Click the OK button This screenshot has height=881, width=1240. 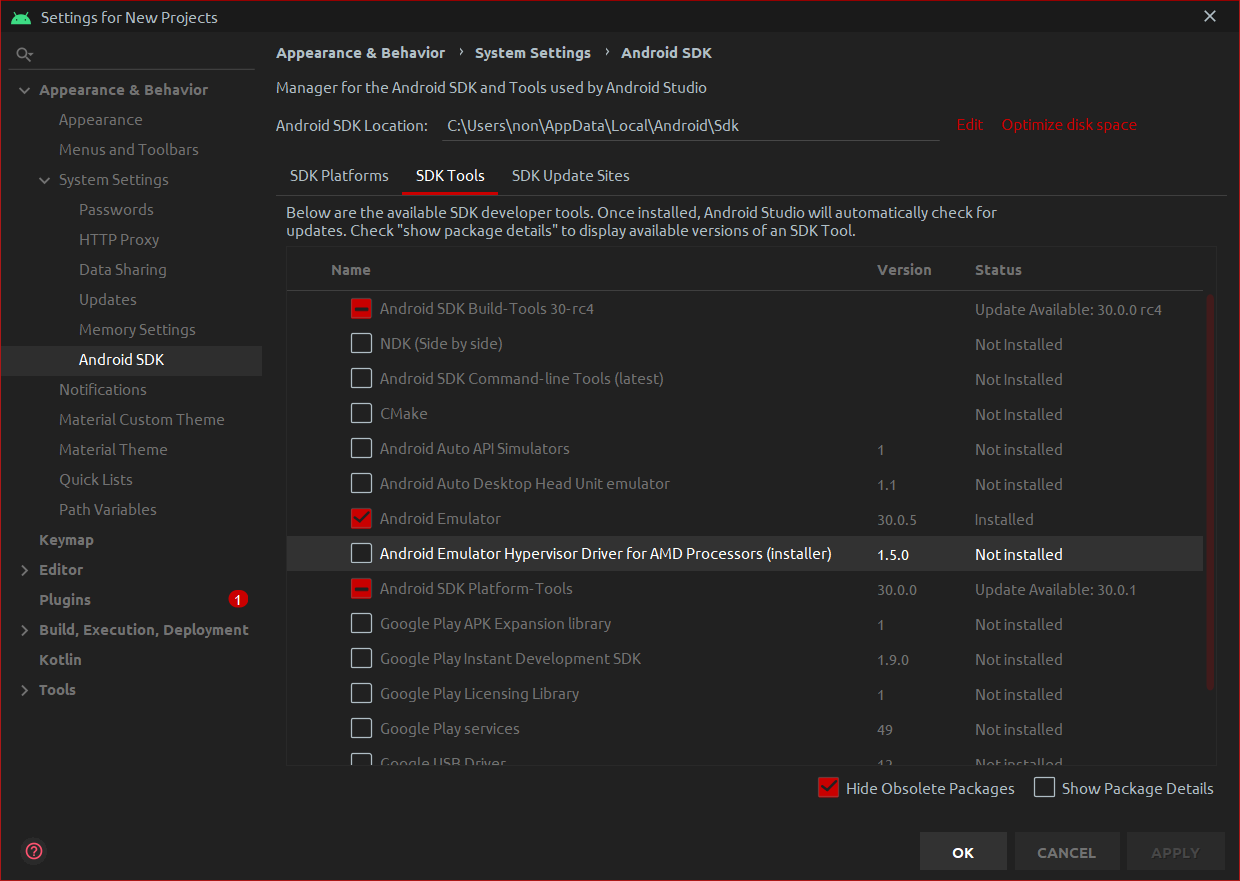coord(963,852)
